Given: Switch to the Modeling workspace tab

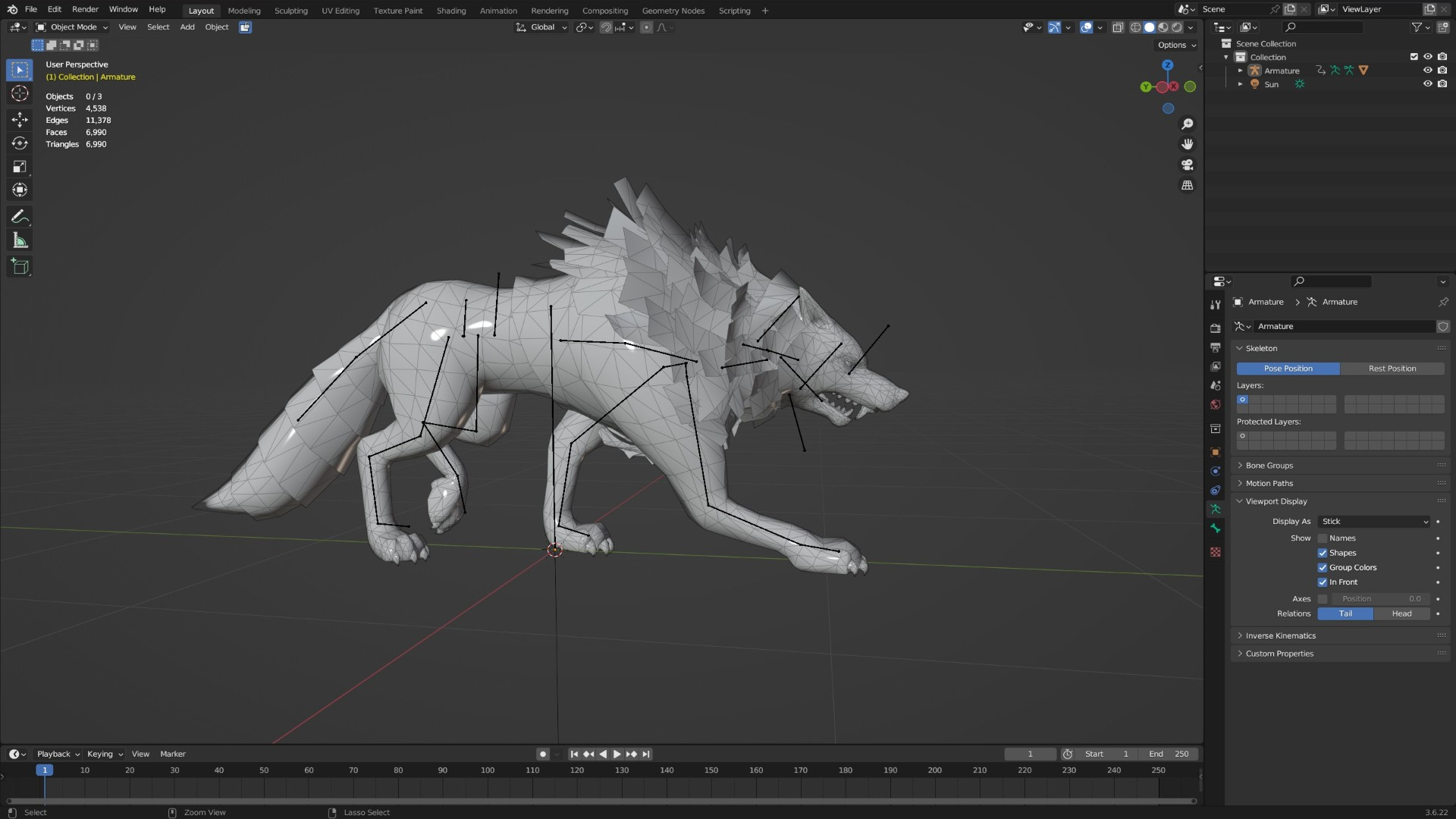Looking at the screenshot, I should pyautogui.click(x=244, y=11).
